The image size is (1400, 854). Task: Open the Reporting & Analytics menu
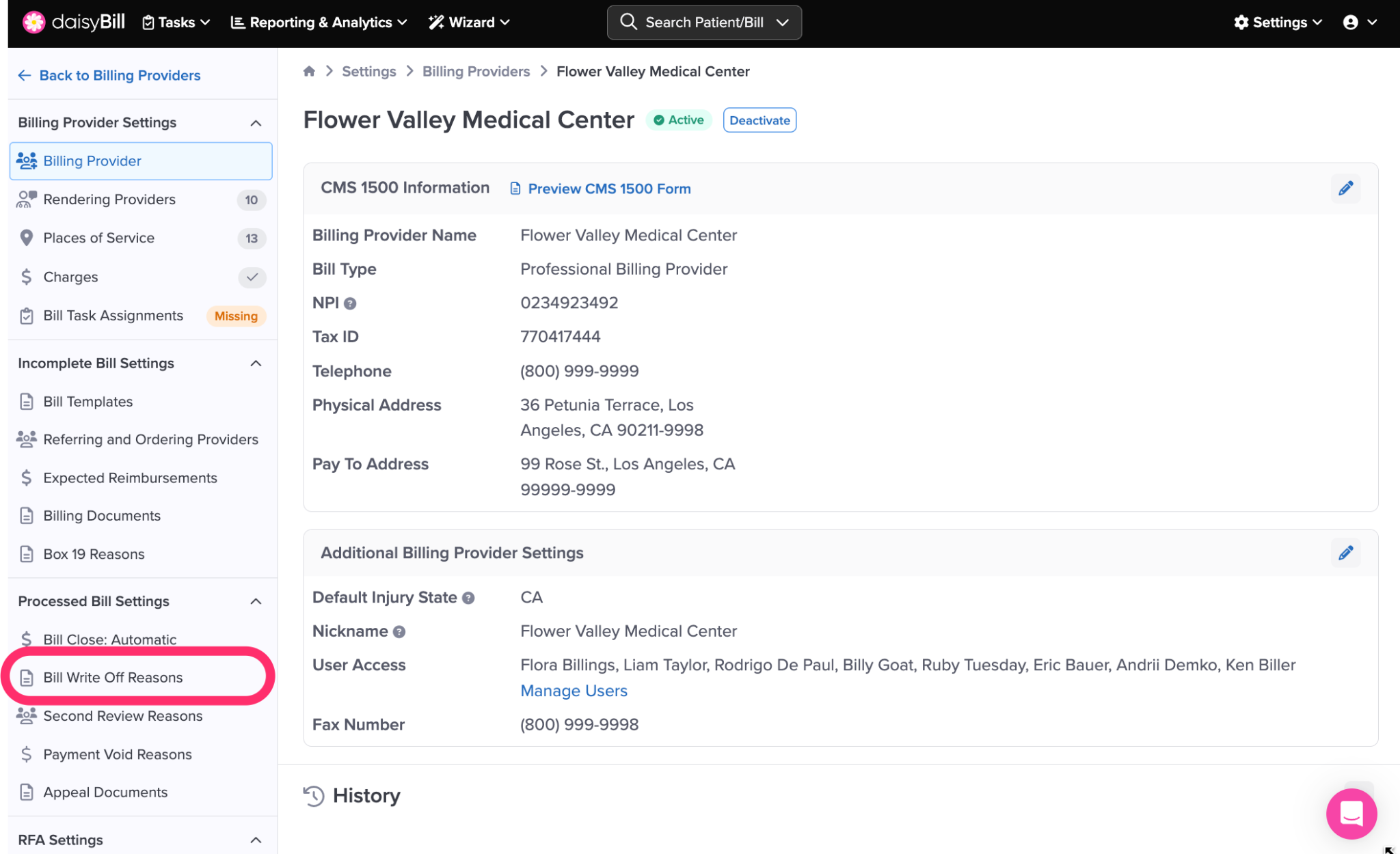pyautogui.click(x=319, y=23)
